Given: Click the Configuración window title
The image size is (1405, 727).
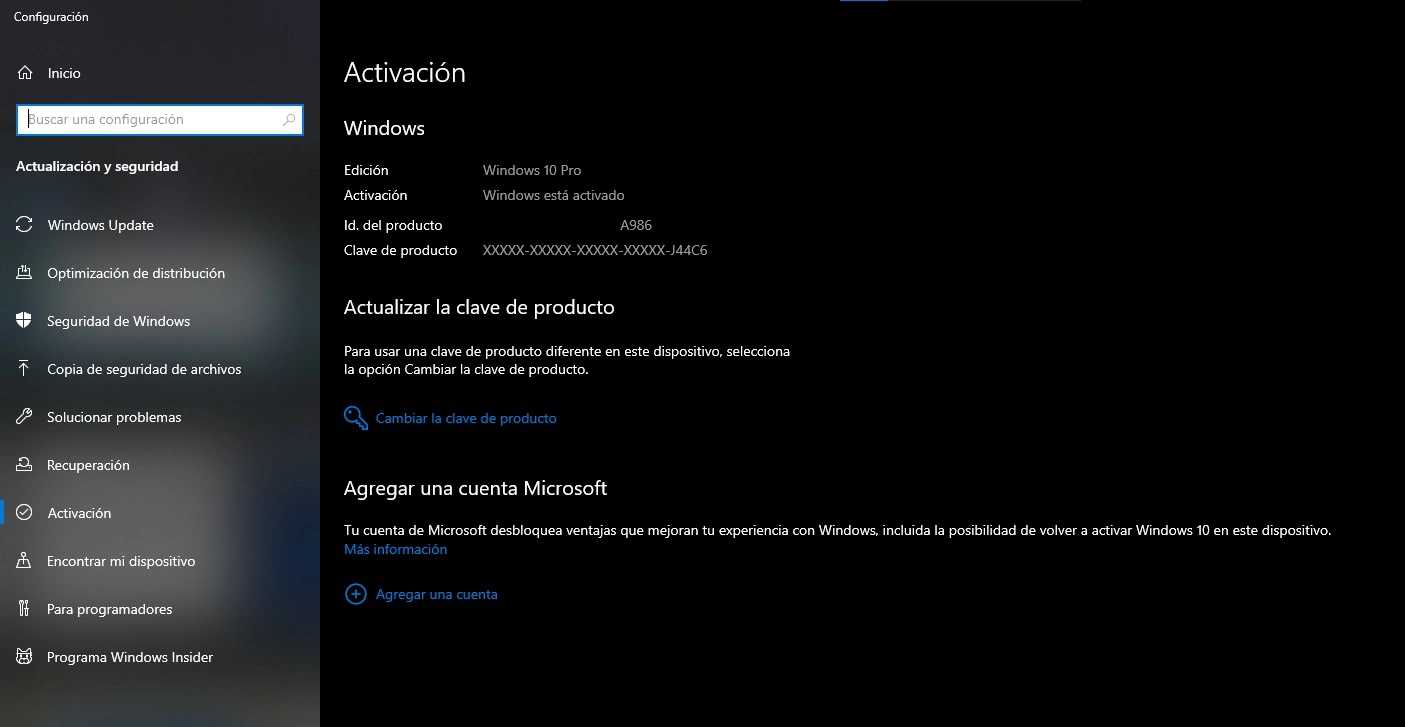Looking at the screenshot, I should tap(51, 17).
